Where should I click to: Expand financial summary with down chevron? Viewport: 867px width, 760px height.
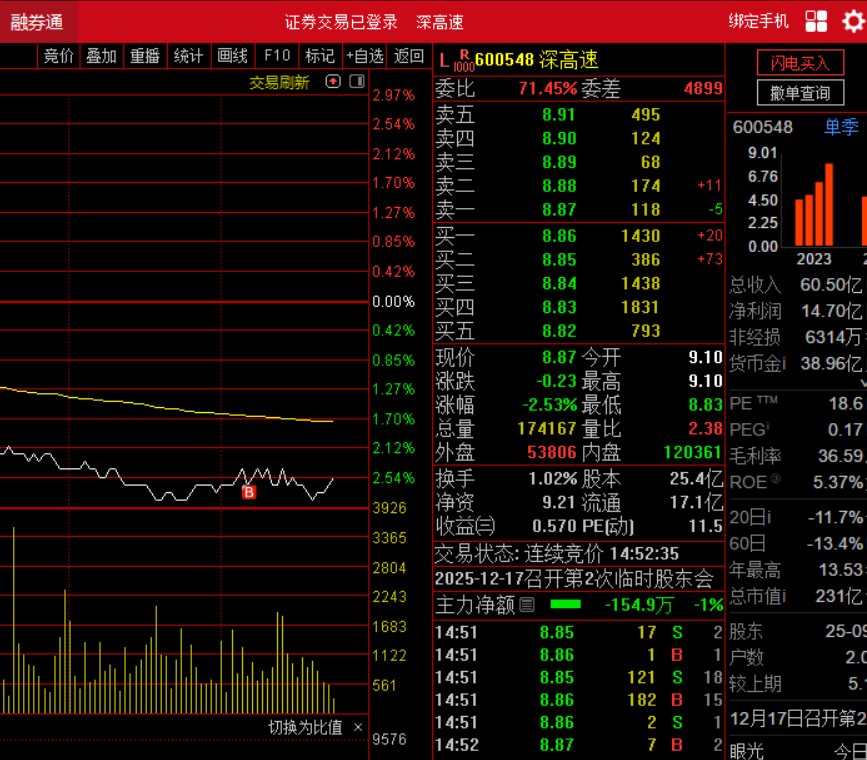point(863,383)
